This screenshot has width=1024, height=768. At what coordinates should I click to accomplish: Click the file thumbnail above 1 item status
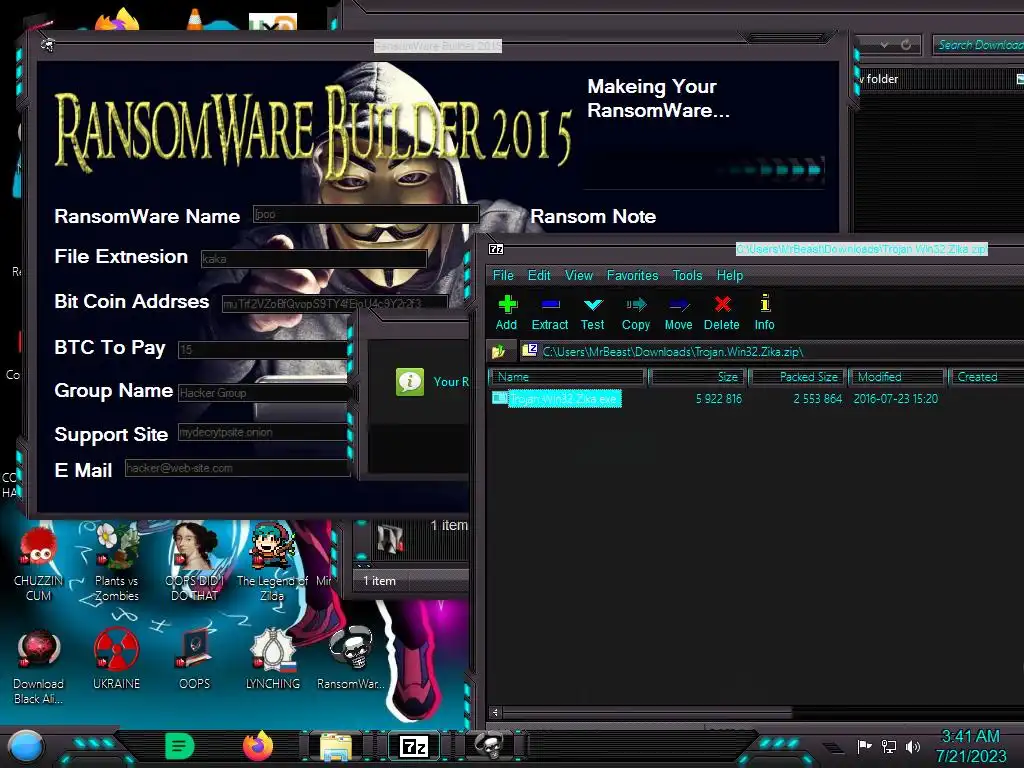pos(390,539)
